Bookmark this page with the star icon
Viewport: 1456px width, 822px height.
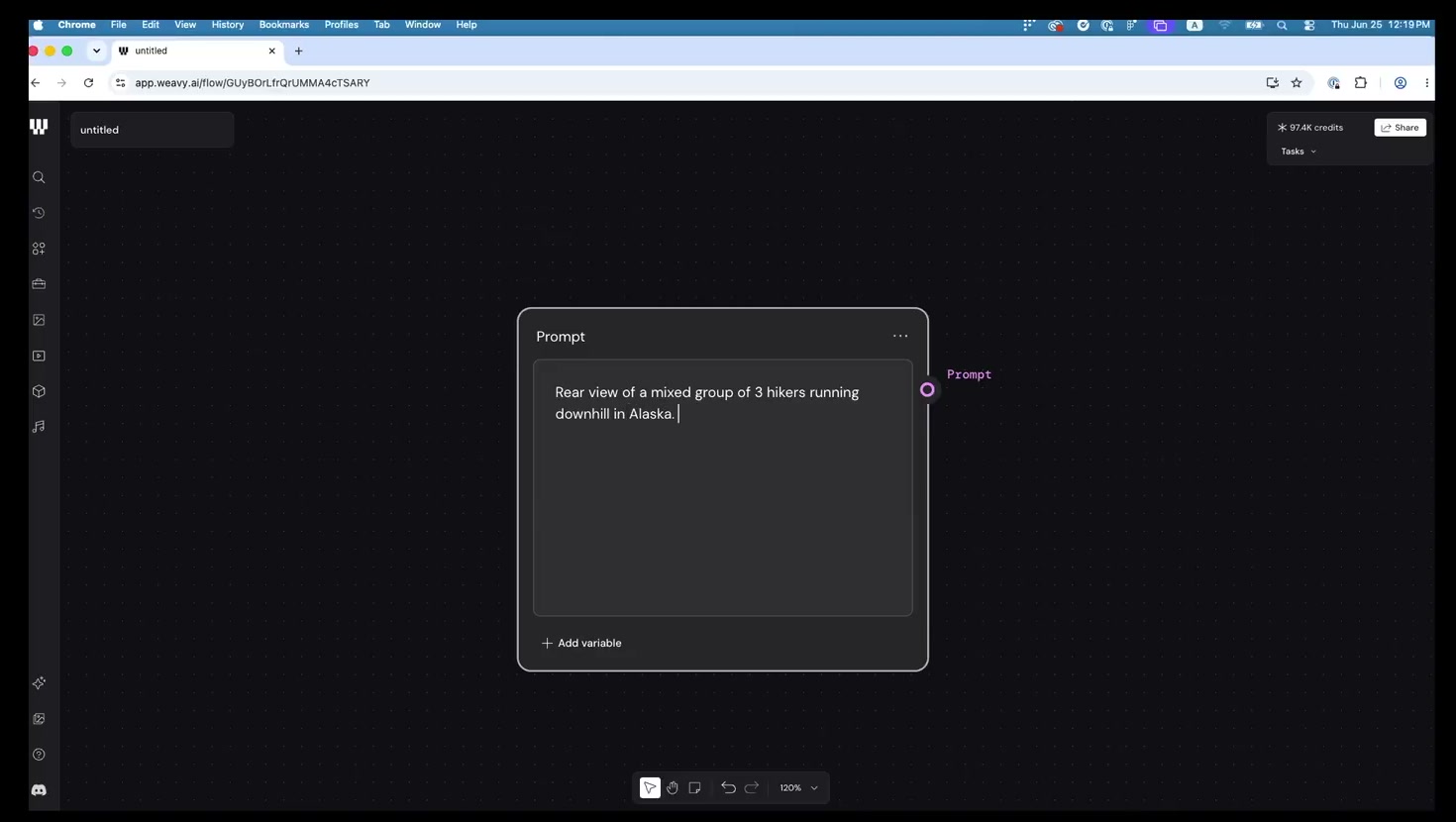[x=1297, y=83]
